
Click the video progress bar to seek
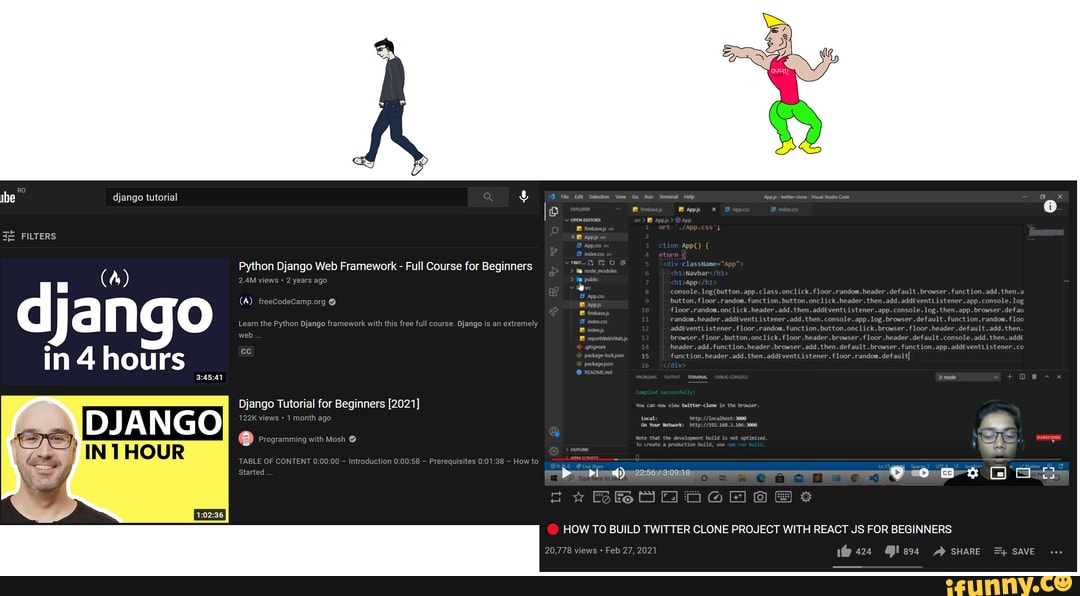click(x=800, y=458)
